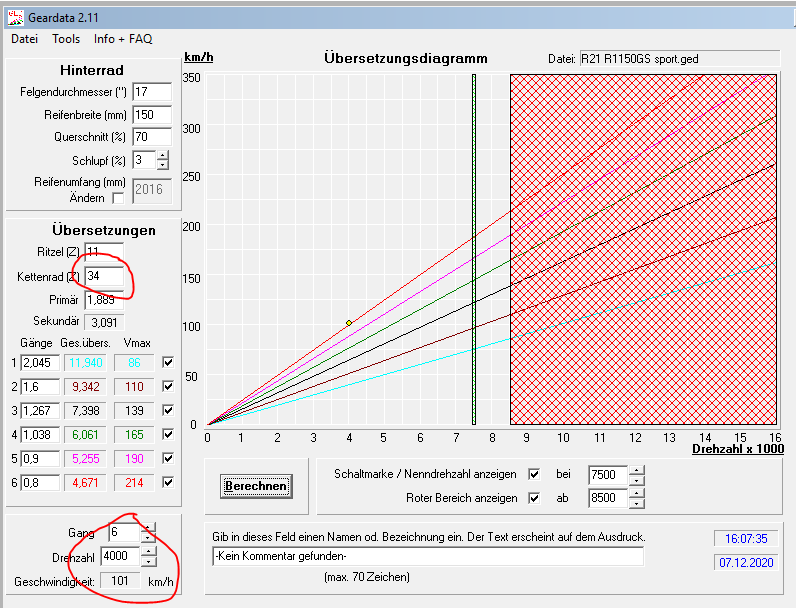This screenshot has height=608, width=796.
Task: Toggle Reifenumfang Ändern checkbox
Action: pyautogui.click(x=119, y=198)
